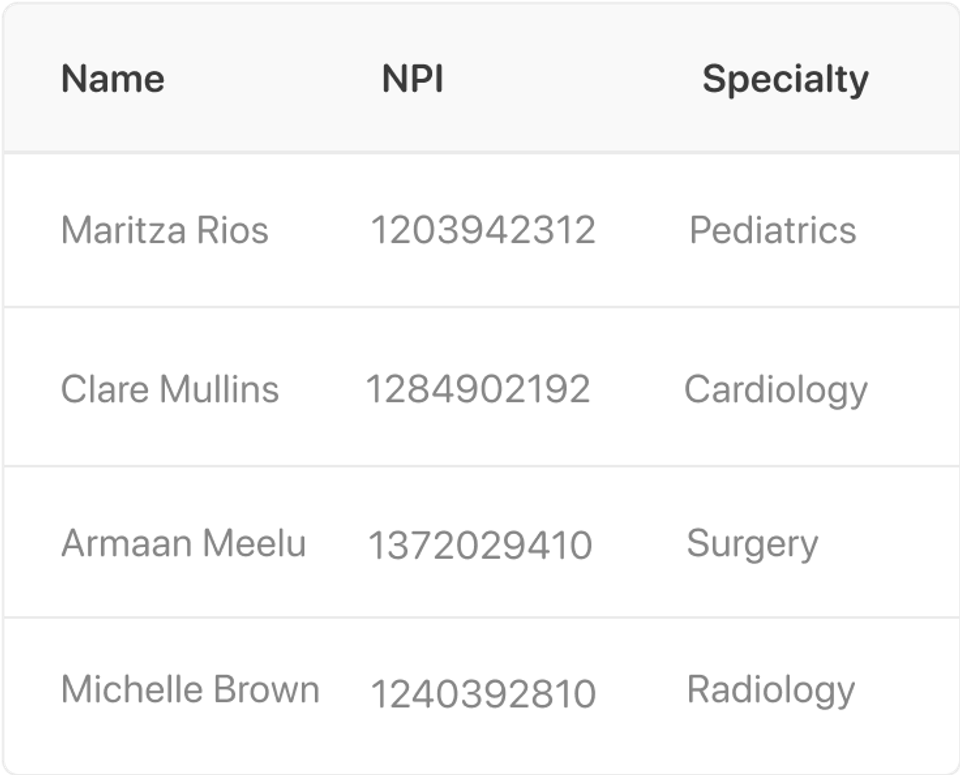Sort by the NPI column header
The image size is (960, 775).
412,79
